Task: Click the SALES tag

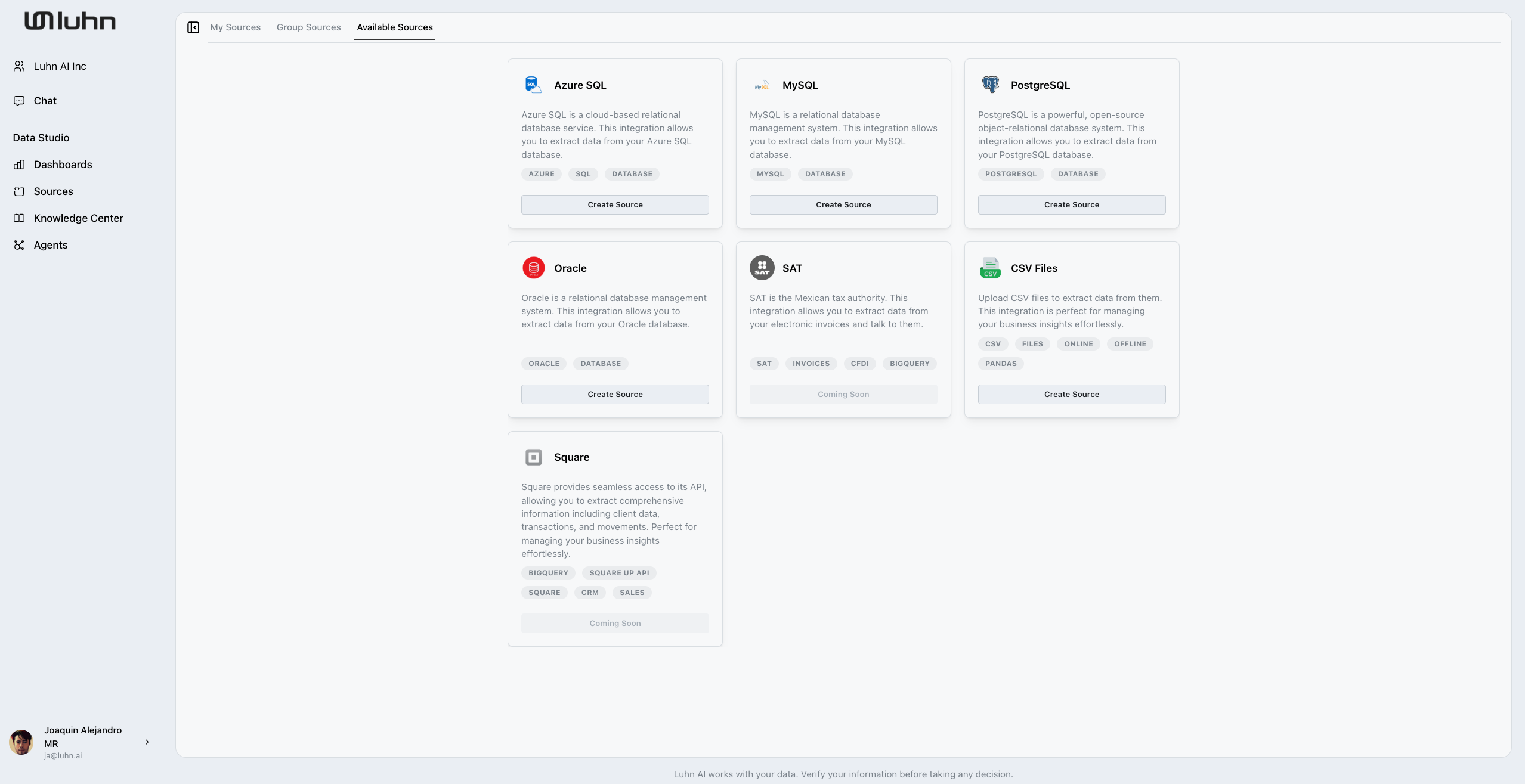Action: pyautogui.click(x=632, y=593)
